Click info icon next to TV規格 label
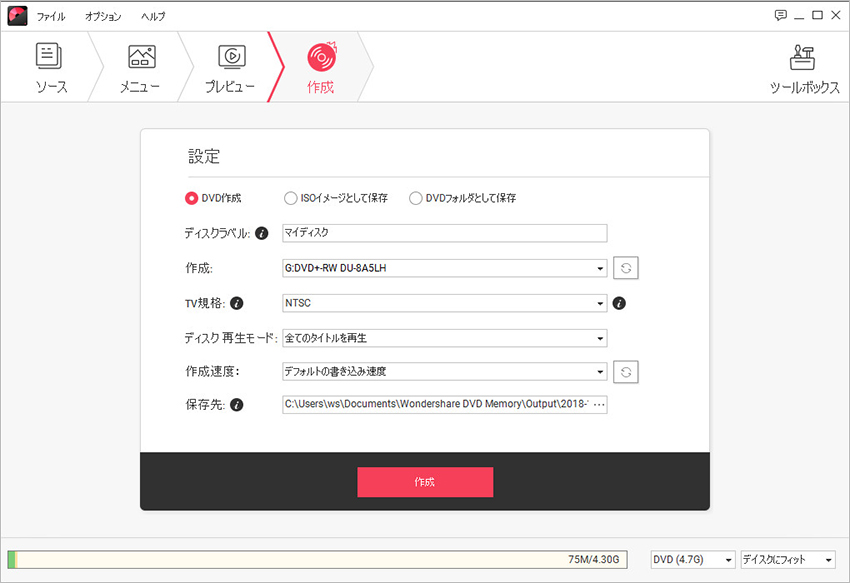This screenshot has width=850, height=583. coord(236,303)
